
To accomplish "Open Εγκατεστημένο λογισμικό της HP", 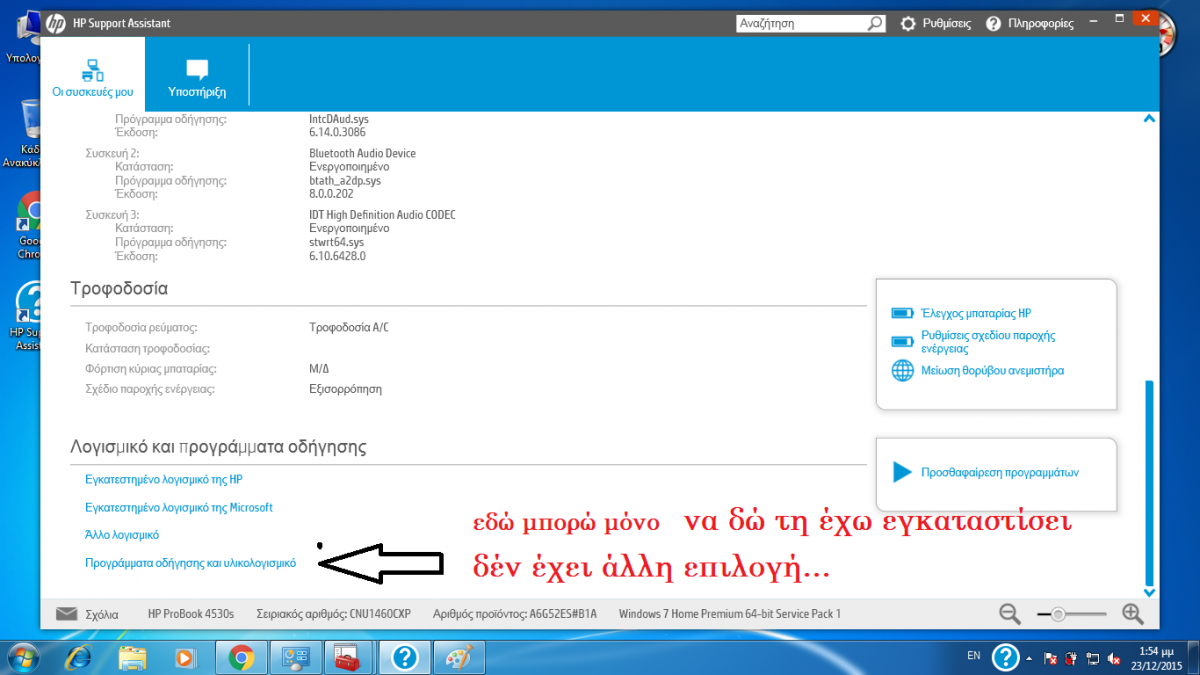I will click(x=164, y=479).
